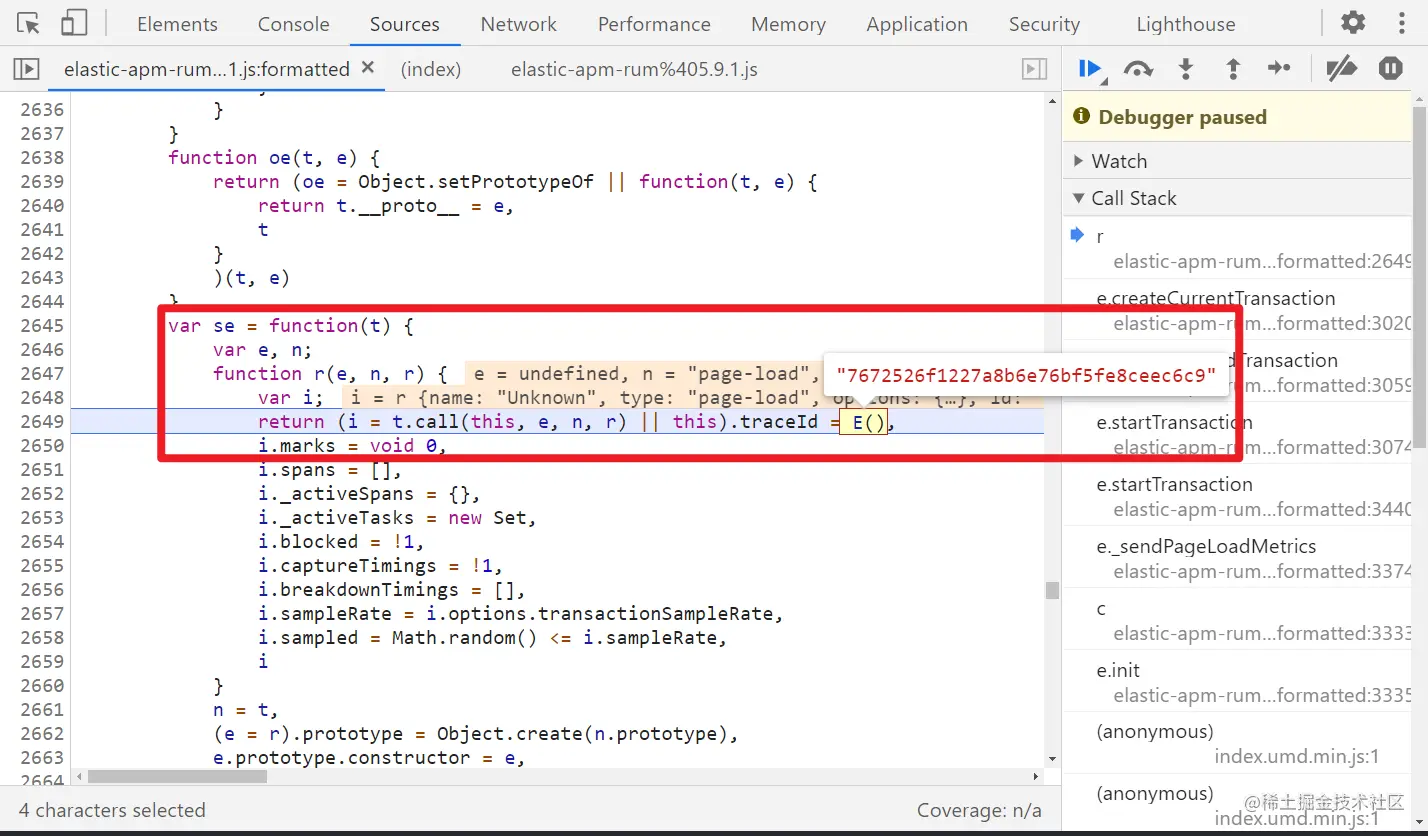Open the DevTools three-dot menu
The height and width of the screenshot is (836, 1428).
tap(1401, 23)
